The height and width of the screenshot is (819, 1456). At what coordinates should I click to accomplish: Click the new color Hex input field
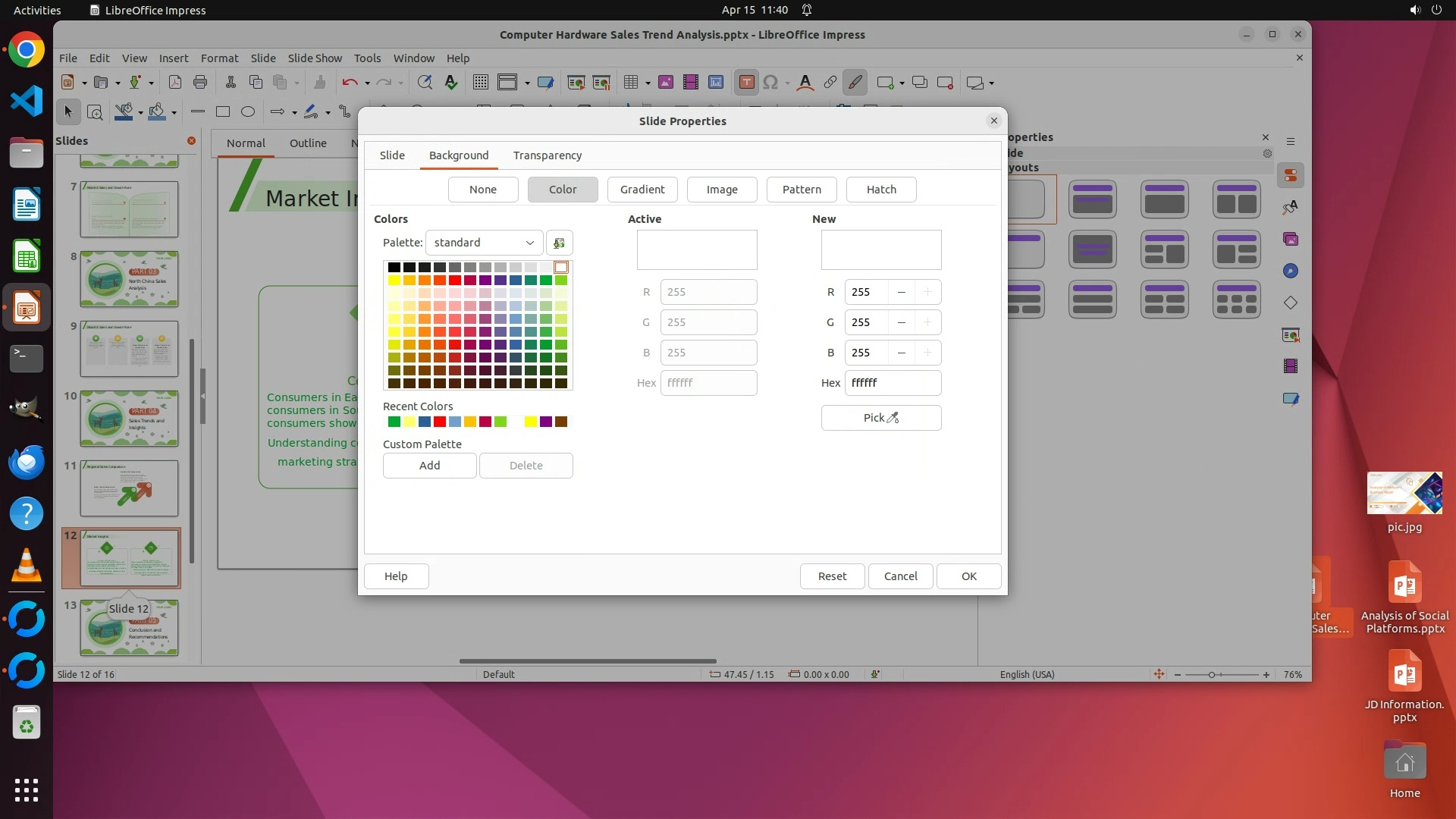pyautogui.click(x=892, y=383)
